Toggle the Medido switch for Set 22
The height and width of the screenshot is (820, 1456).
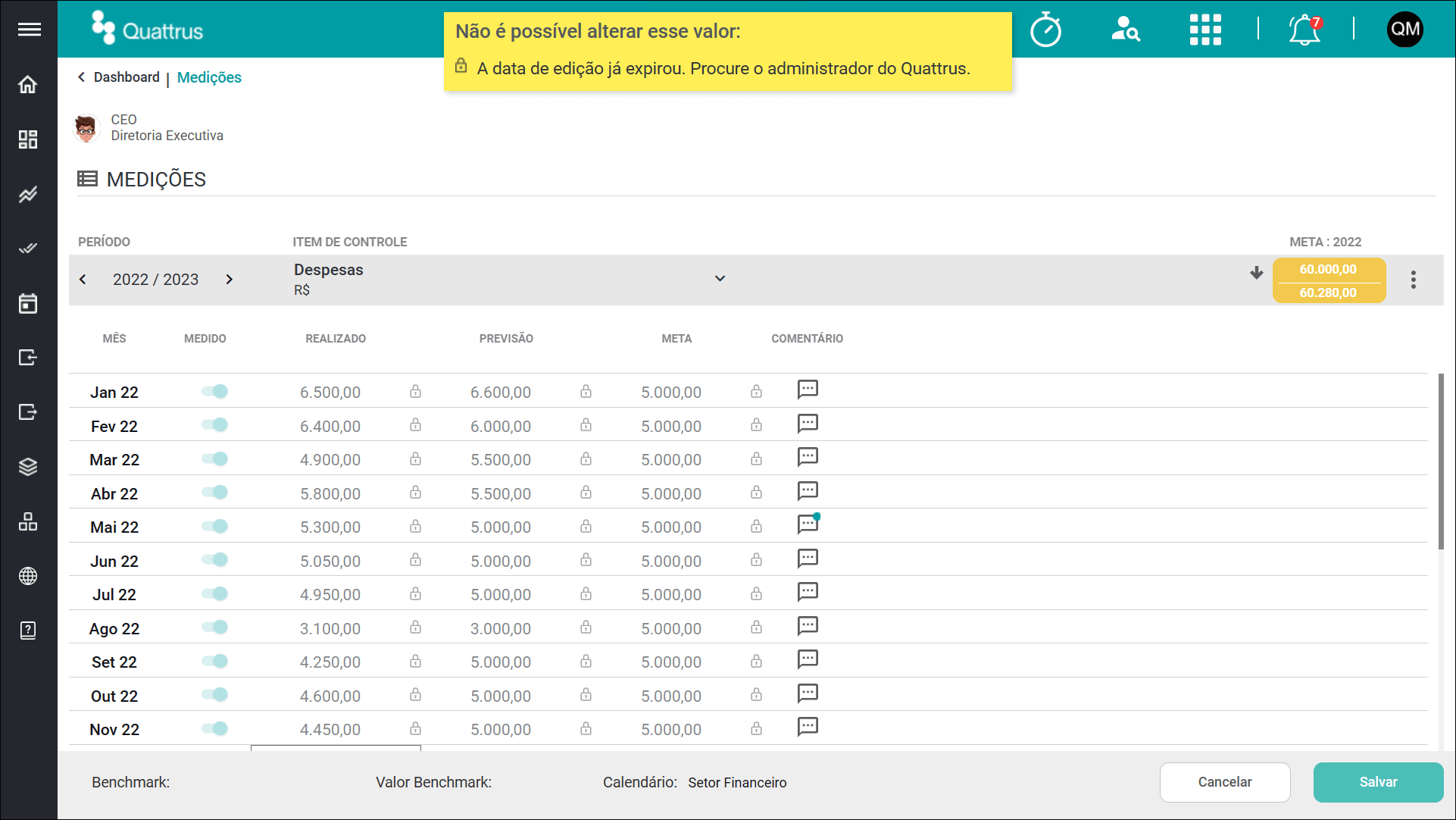214,661
